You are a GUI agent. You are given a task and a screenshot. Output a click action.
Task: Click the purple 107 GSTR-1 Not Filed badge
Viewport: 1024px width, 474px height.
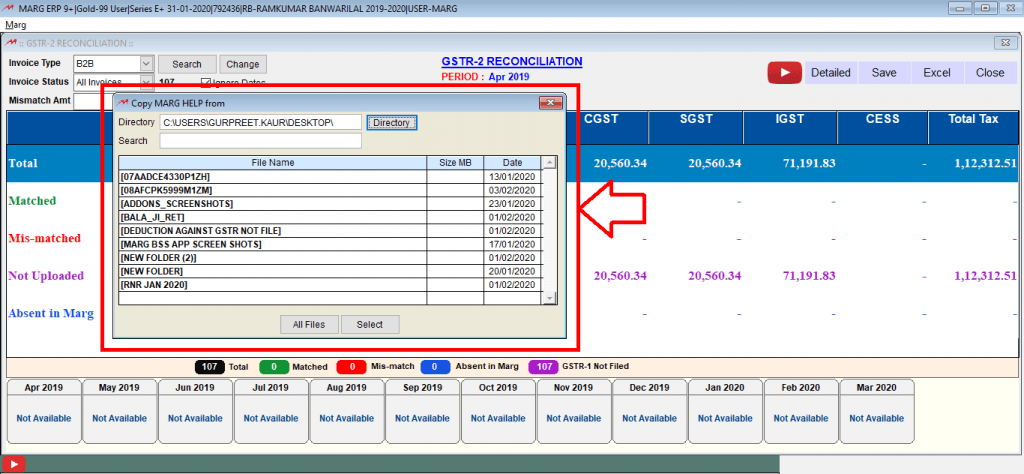(x=543, y=367)
